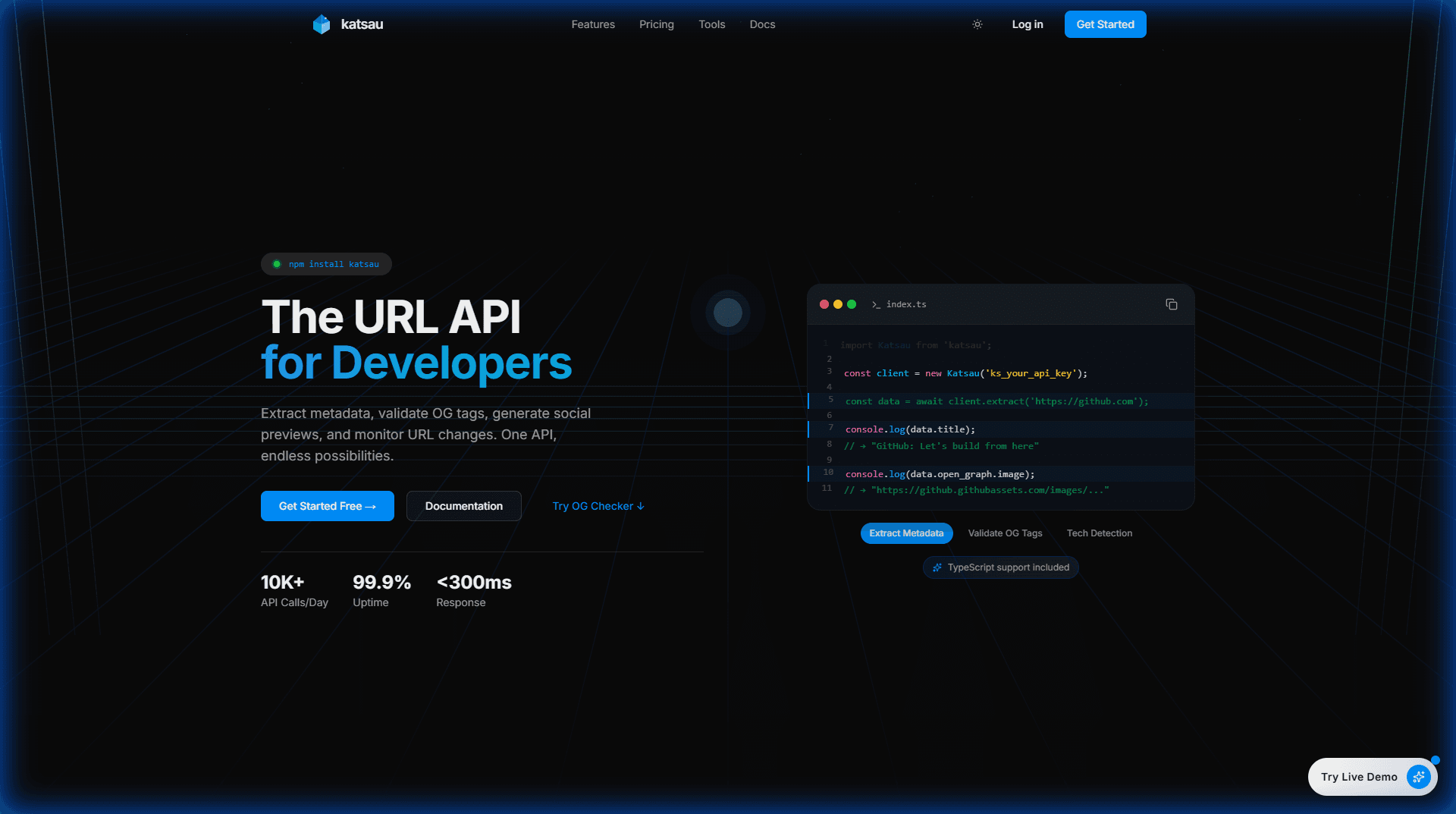Click the sparkle icon on Try Live Demo

pyautogui.click(x=1418, y=776)
